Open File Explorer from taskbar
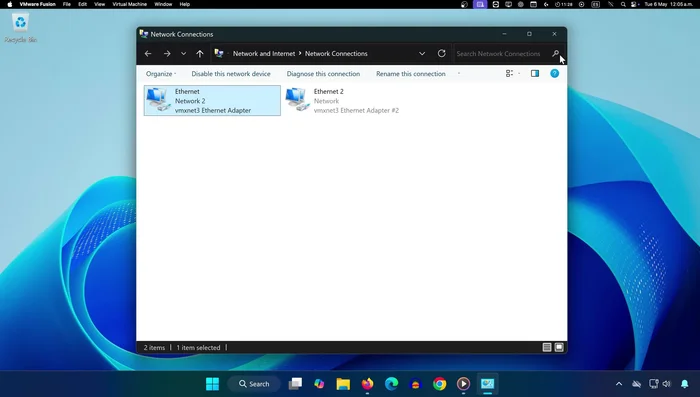This screenshot has width=700, height=397. click(343, 384)
